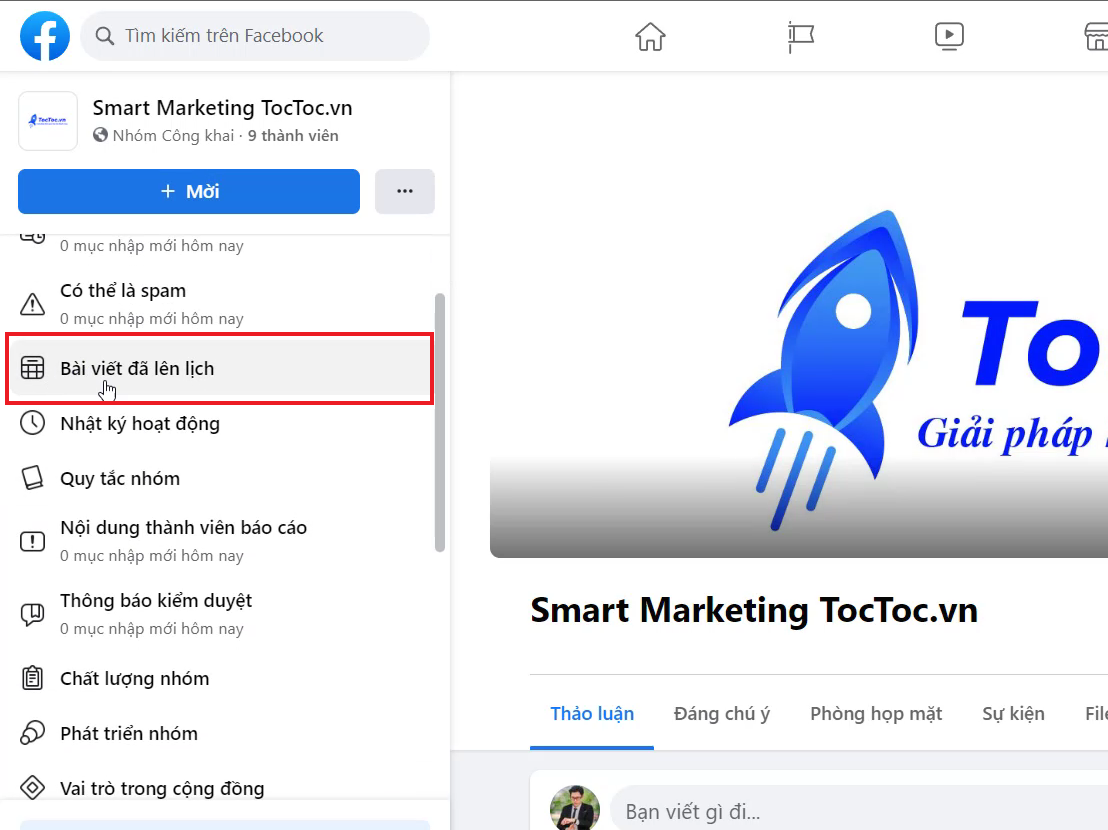Open the Home feed icon
Viewport: 1108px width, 830px height.
[x=650, y=37]
